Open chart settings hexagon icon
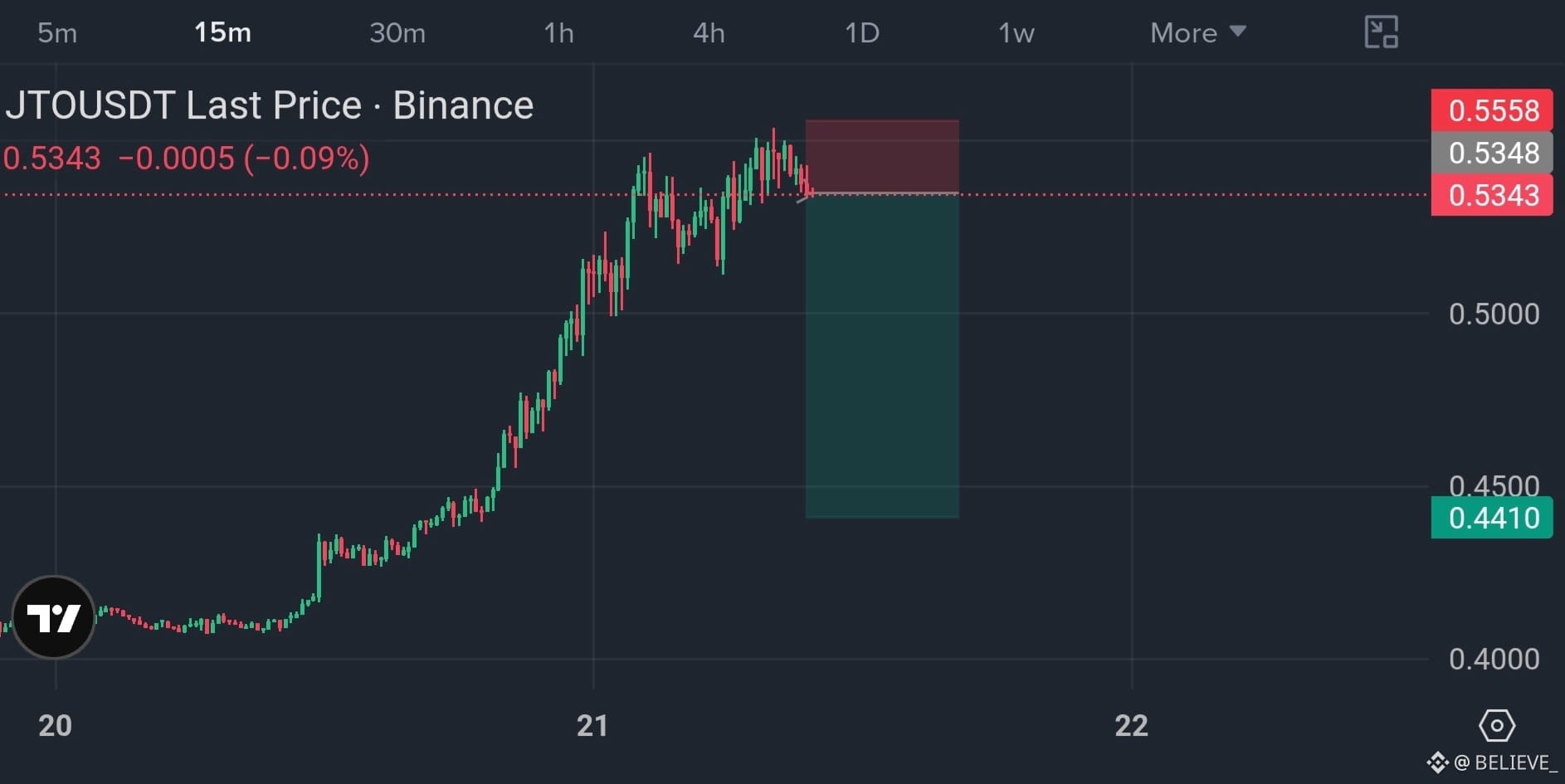The height and width of the screenshot is (784, 1565). click(1497, 726)
